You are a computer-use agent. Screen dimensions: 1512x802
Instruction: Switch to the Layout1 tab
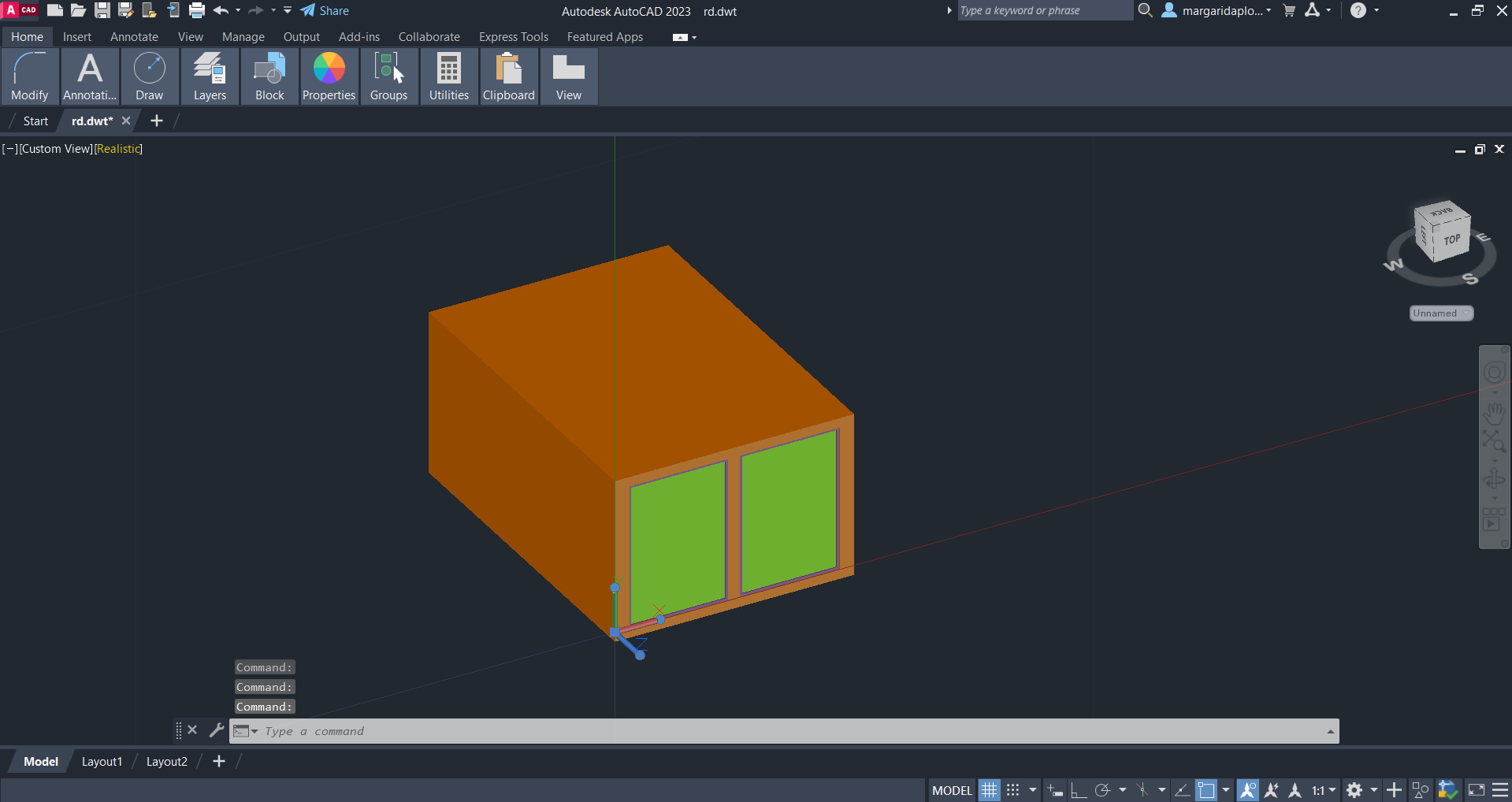pos(102,762)
